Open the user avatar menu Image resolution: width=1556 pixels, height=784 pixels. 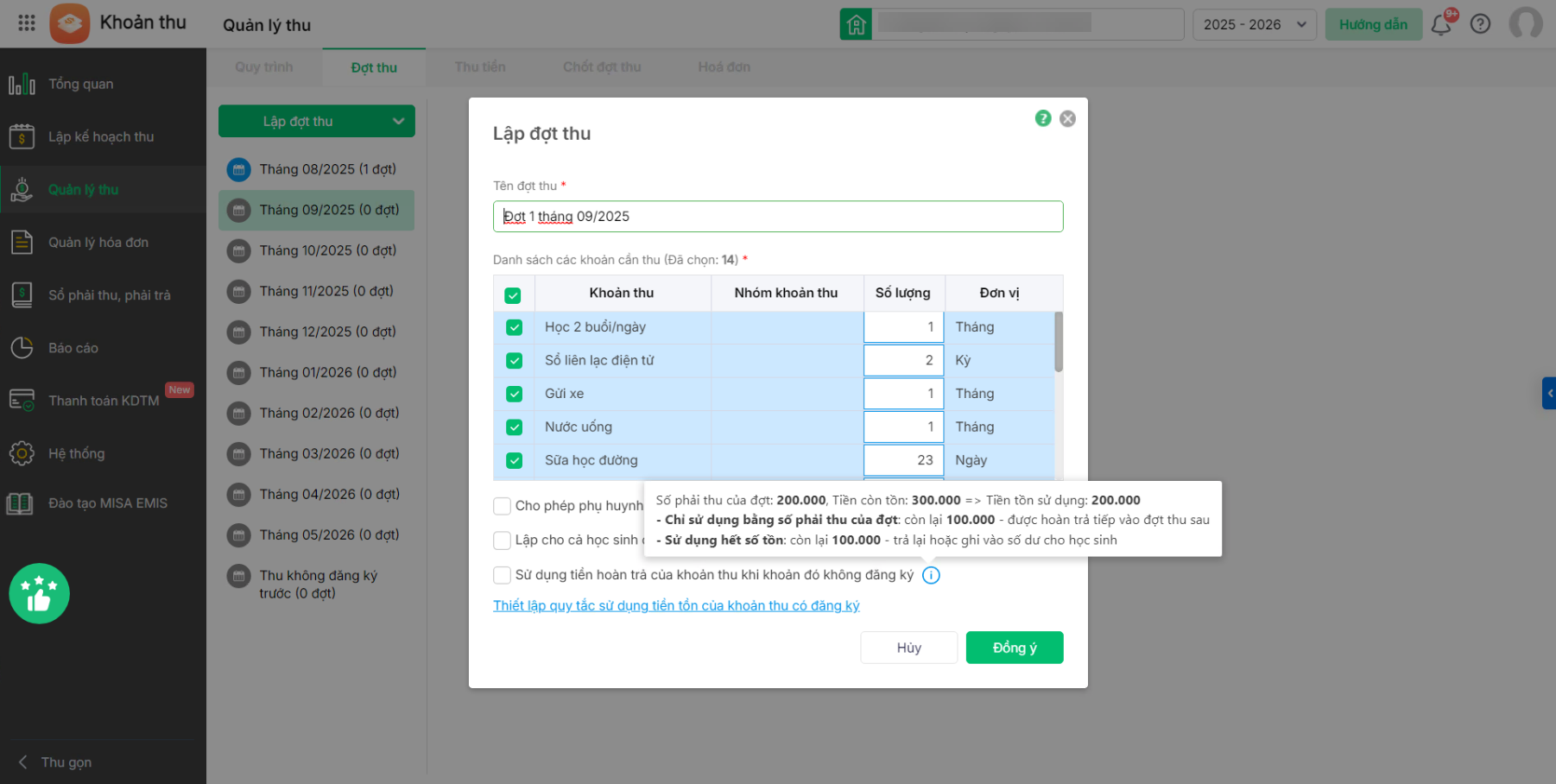coord(1526,23)
